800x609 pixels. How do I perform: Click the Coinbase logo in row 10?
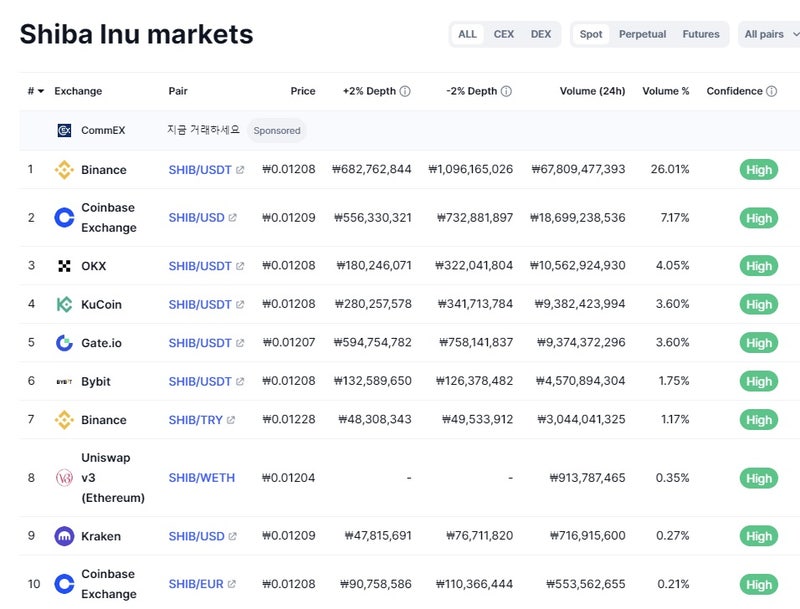(x=64, y=584)
